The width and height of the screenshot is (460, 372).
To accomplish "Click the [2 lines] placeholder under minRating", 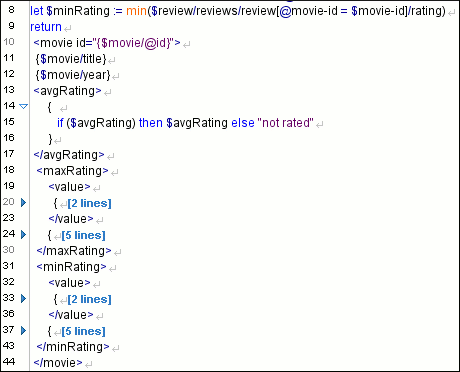I will [89, 299].
